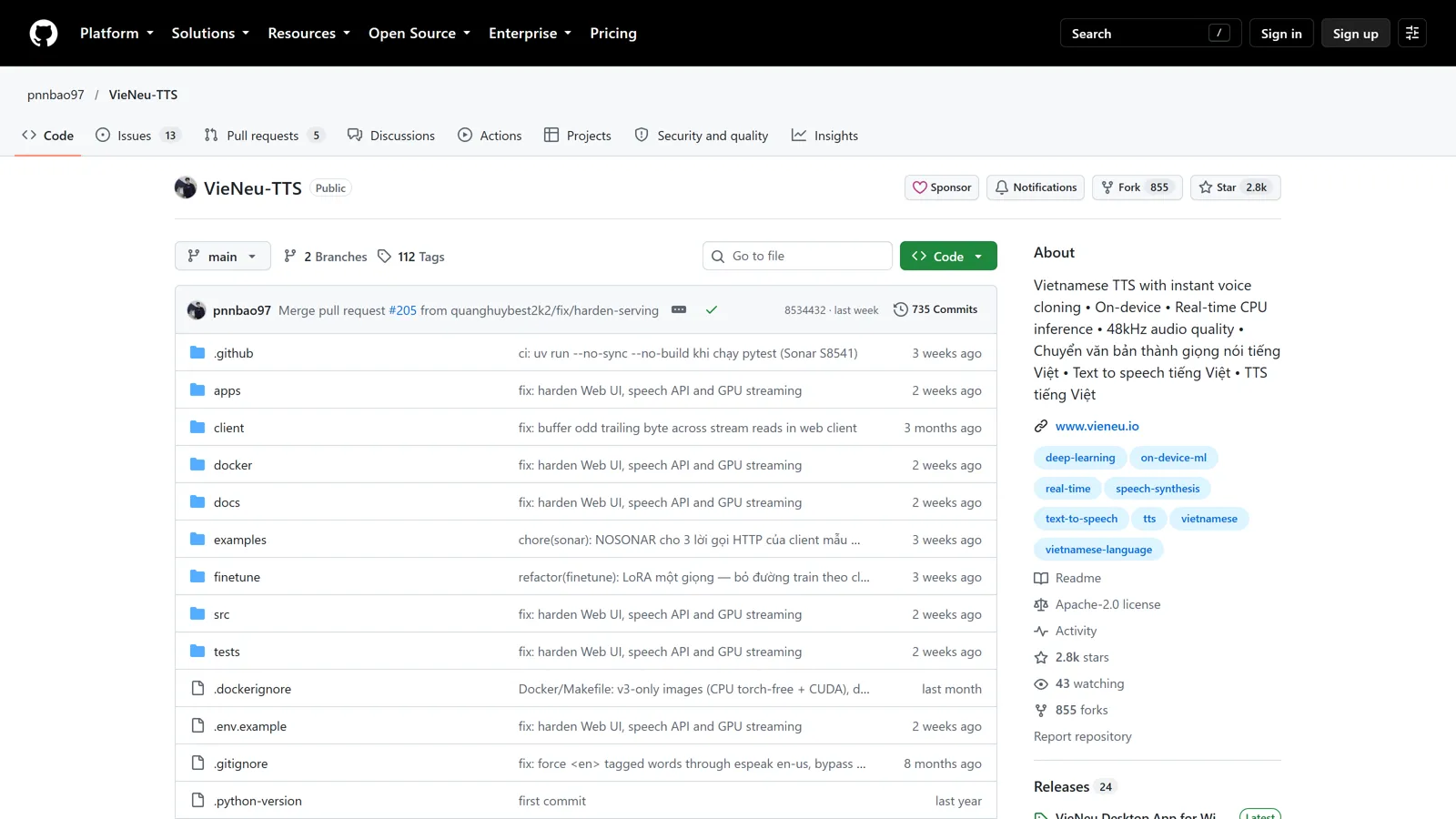Click the Report repository link
Screen dimensions: 1456x819
[x=1083, y=736]
